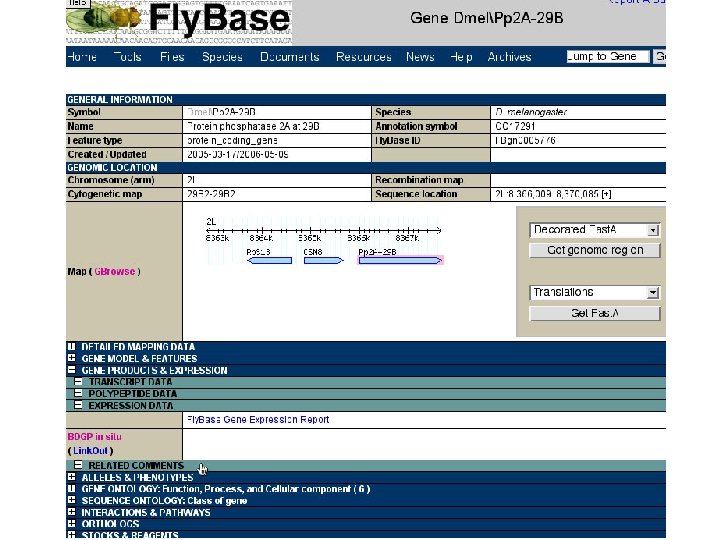Image resolution: width=720 pixels, height=540 pixels.
Task: Click the sequence location 2L:8,366,009..8,370,085
Action: [553, 194]
